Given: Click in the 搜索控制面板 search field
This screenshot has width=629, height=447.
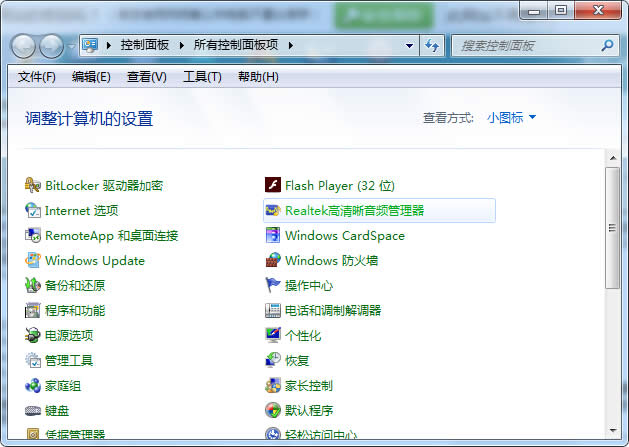Looking at the screenshot, I should (527, 46).
